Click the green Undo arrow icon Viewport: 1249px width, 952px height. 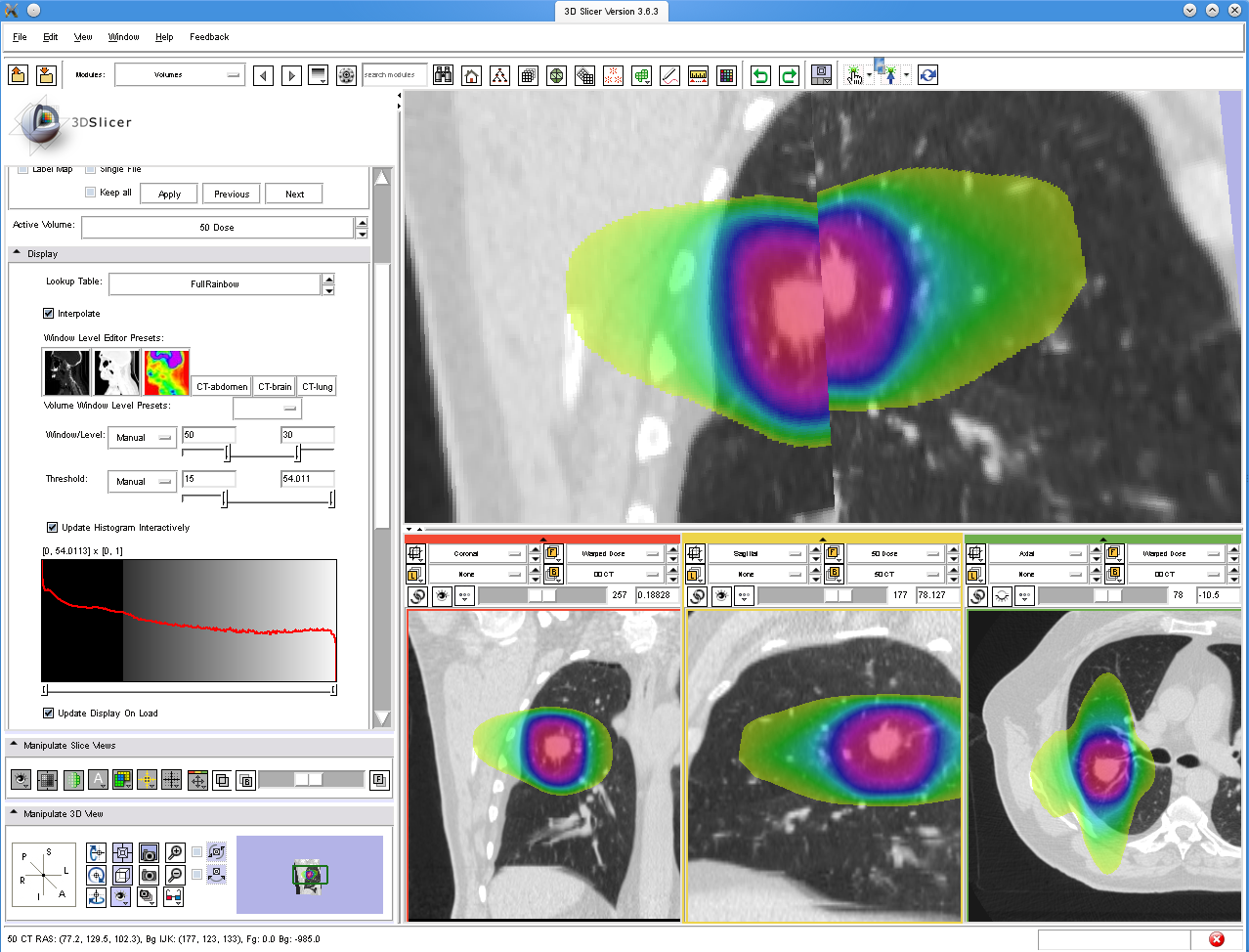coord(760,75)
